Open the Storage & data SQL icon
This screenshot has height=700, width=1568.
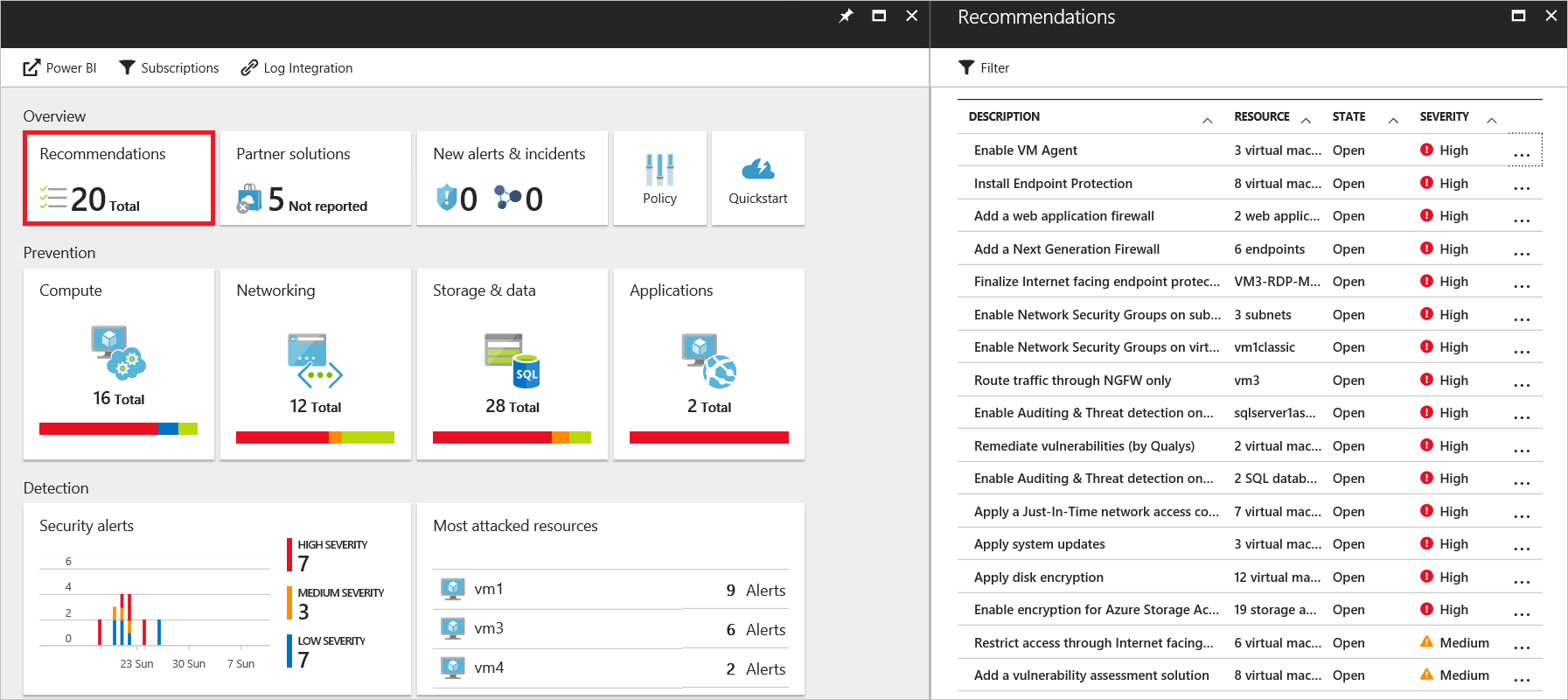click(x=512, y=360)
